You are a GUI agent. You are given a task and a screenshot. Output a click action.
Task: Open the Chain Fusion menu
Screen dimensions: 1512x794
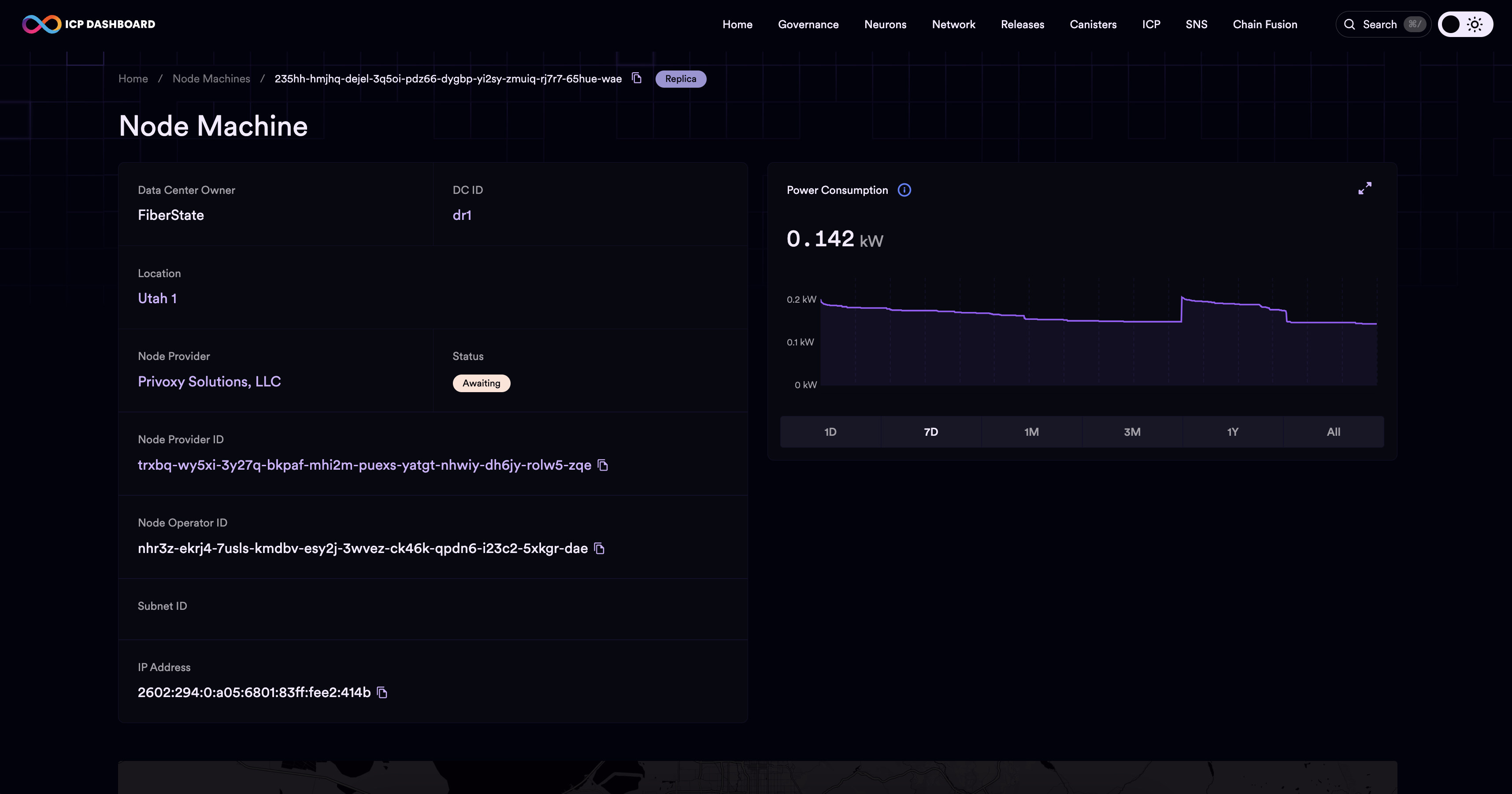pos(1265,24)
